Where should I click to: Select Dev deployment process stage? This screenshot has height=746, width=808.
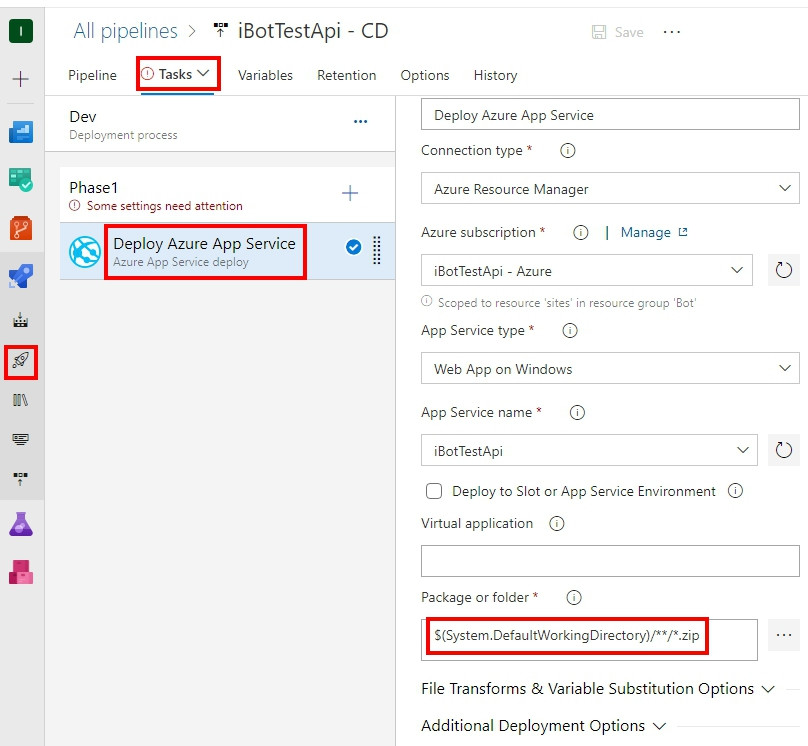click(x=220, y=125)
